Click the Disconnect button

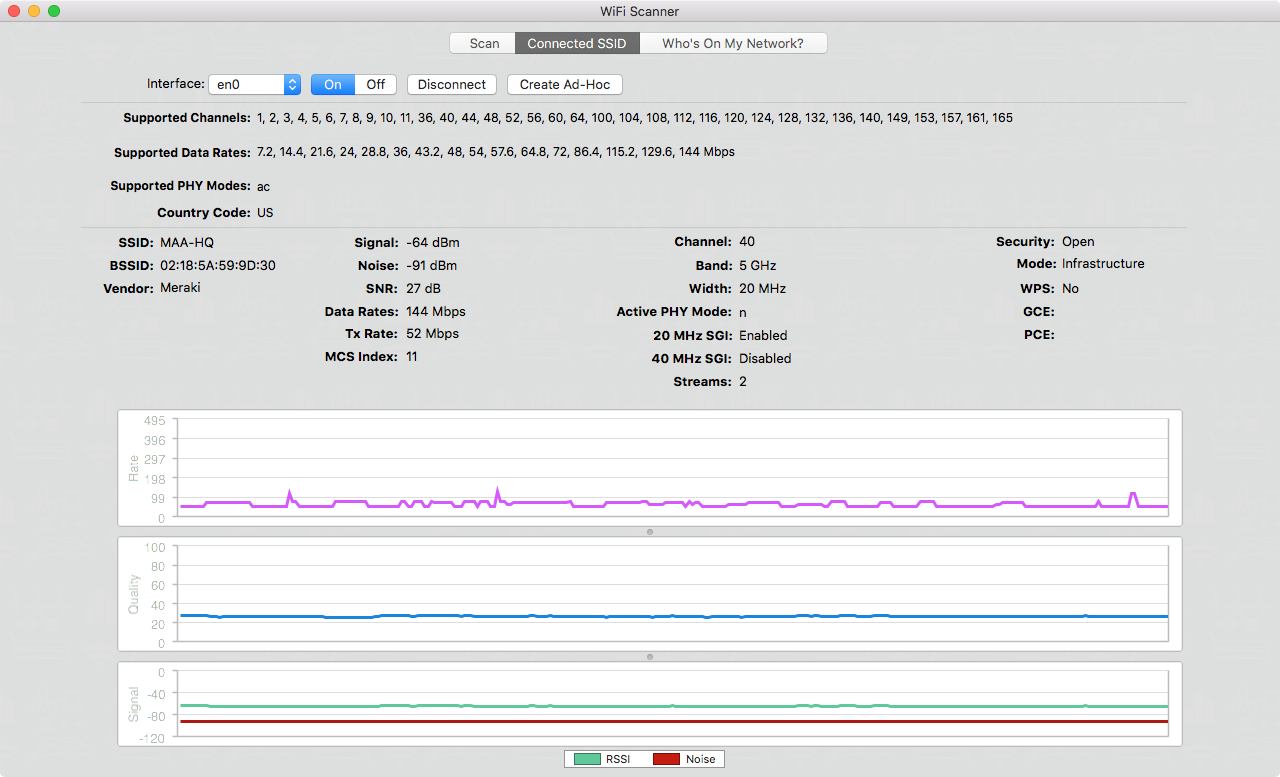(451, 85)
